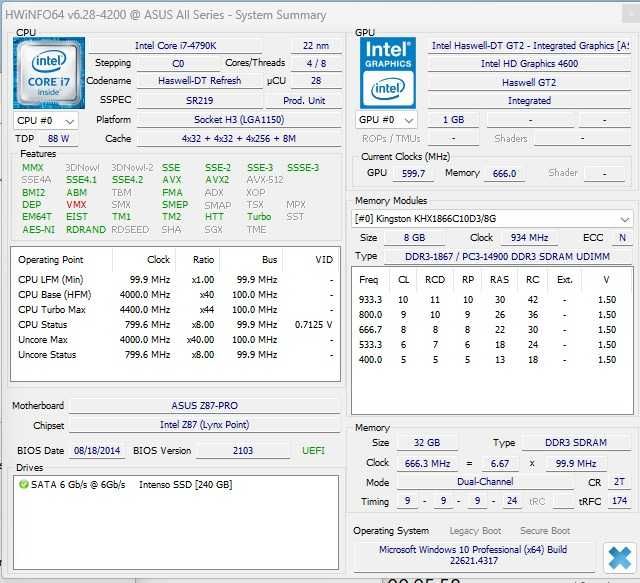The image size is (640, 583).
Task: Click the Turbo feature label
Action: tap(259, 217)
